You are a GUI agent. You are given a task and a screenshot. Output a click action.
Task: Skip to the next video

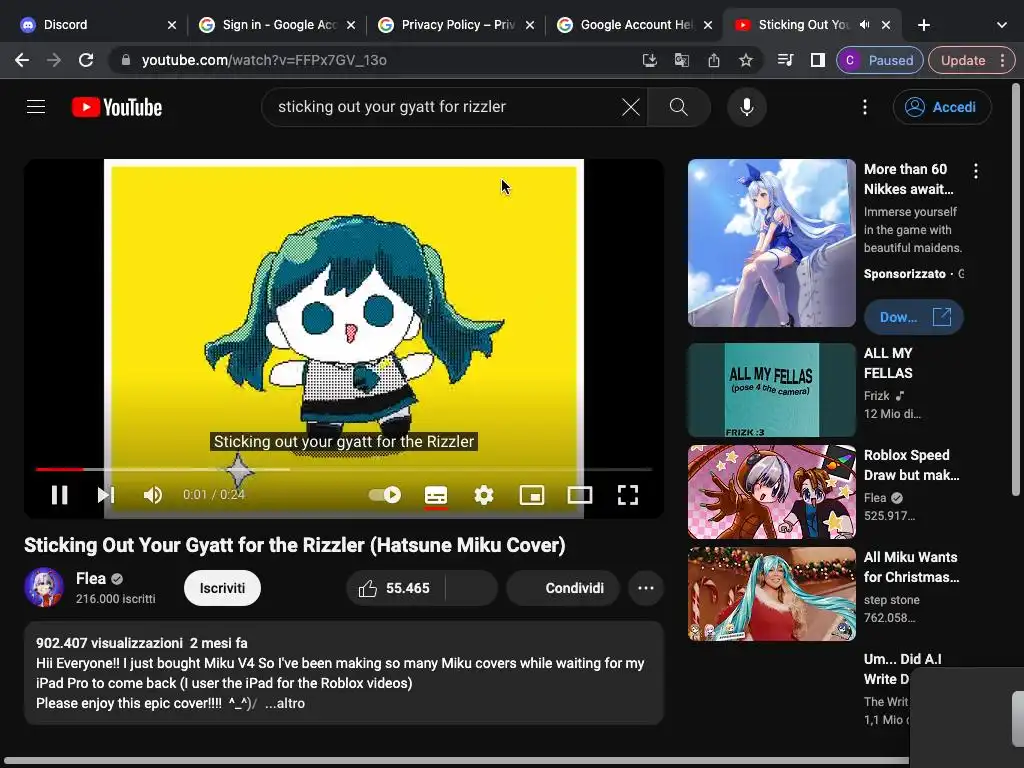point(106,495)
